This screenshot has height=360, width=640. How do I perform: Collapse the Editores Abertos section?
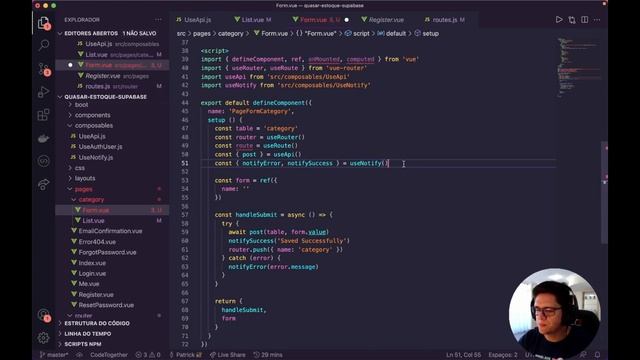pos(110,33)
